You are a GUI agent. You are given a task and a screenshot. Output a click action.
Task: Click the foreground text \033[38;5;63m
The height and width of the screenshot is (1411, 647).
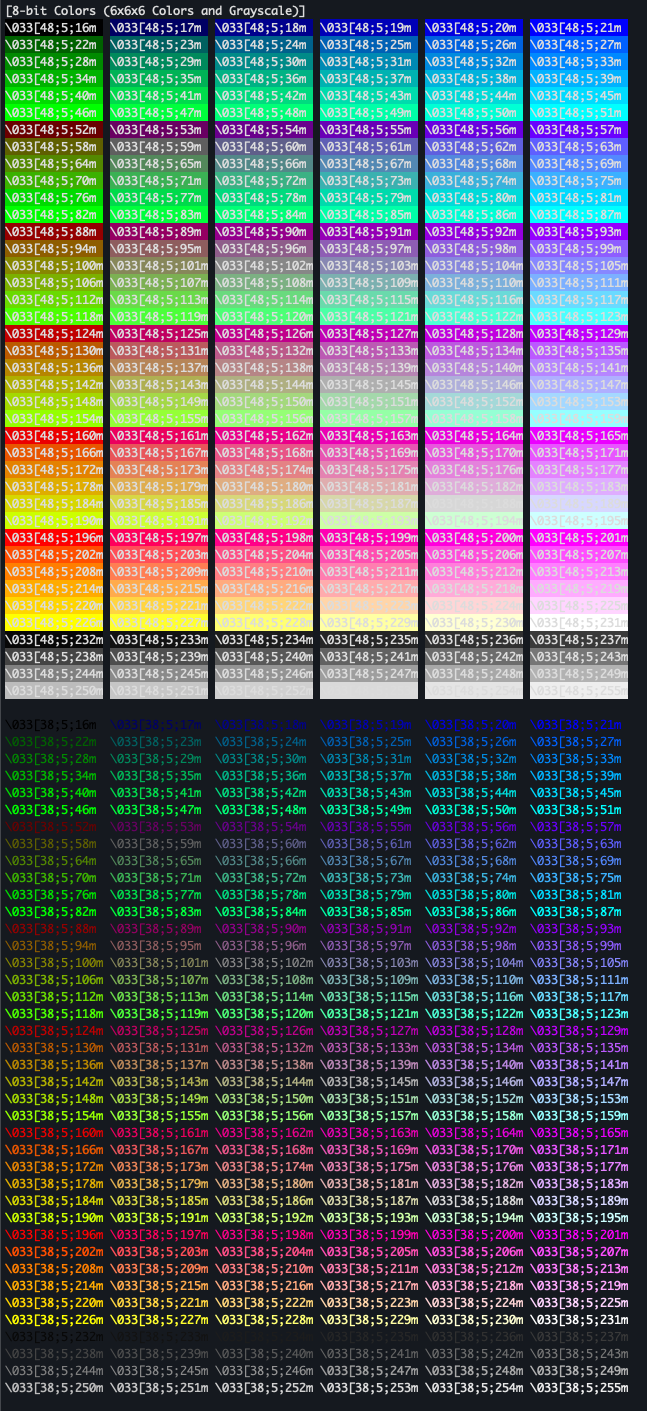coord(575,844)
